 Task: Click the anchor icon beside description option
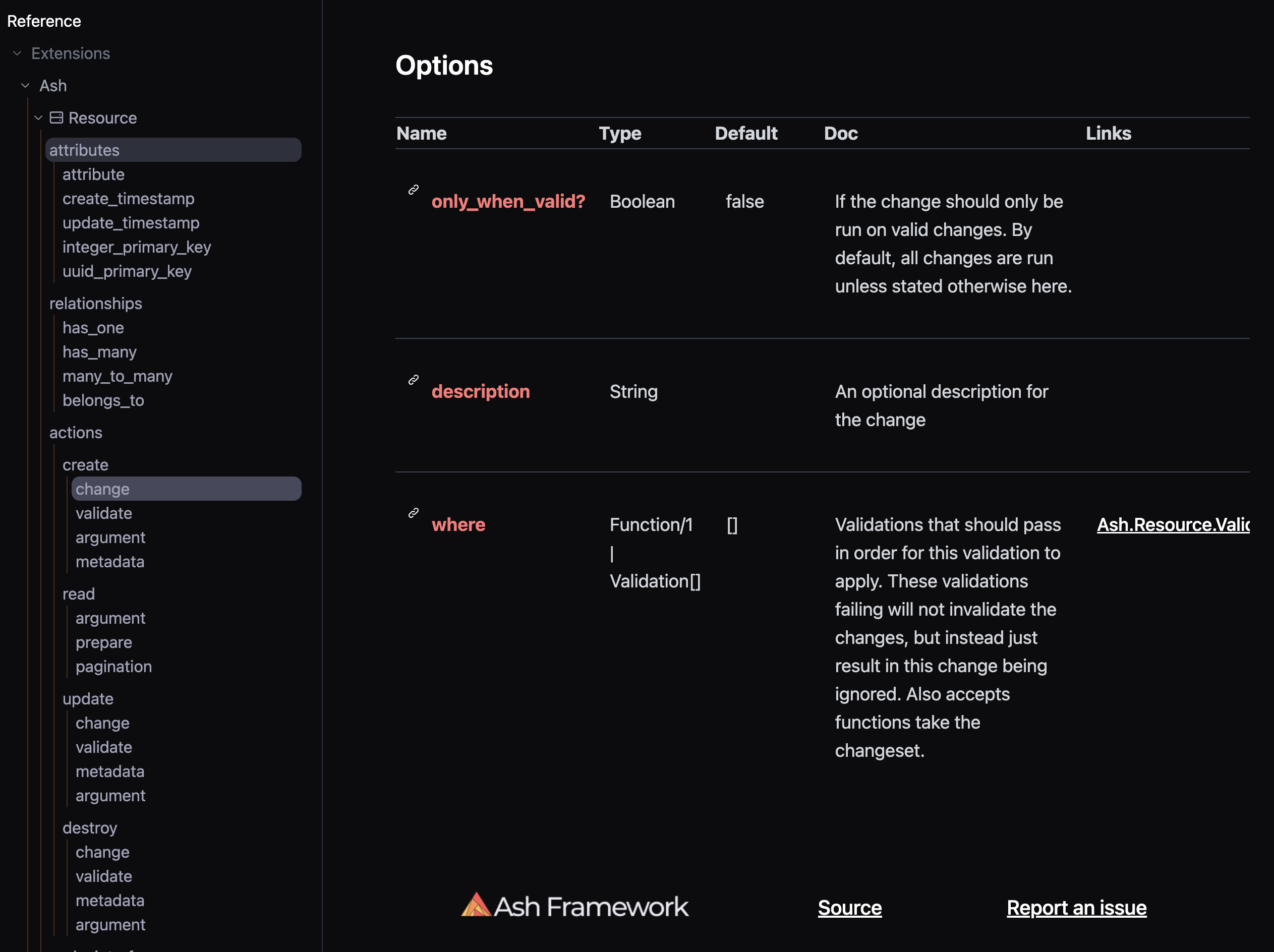pos(413,380)
